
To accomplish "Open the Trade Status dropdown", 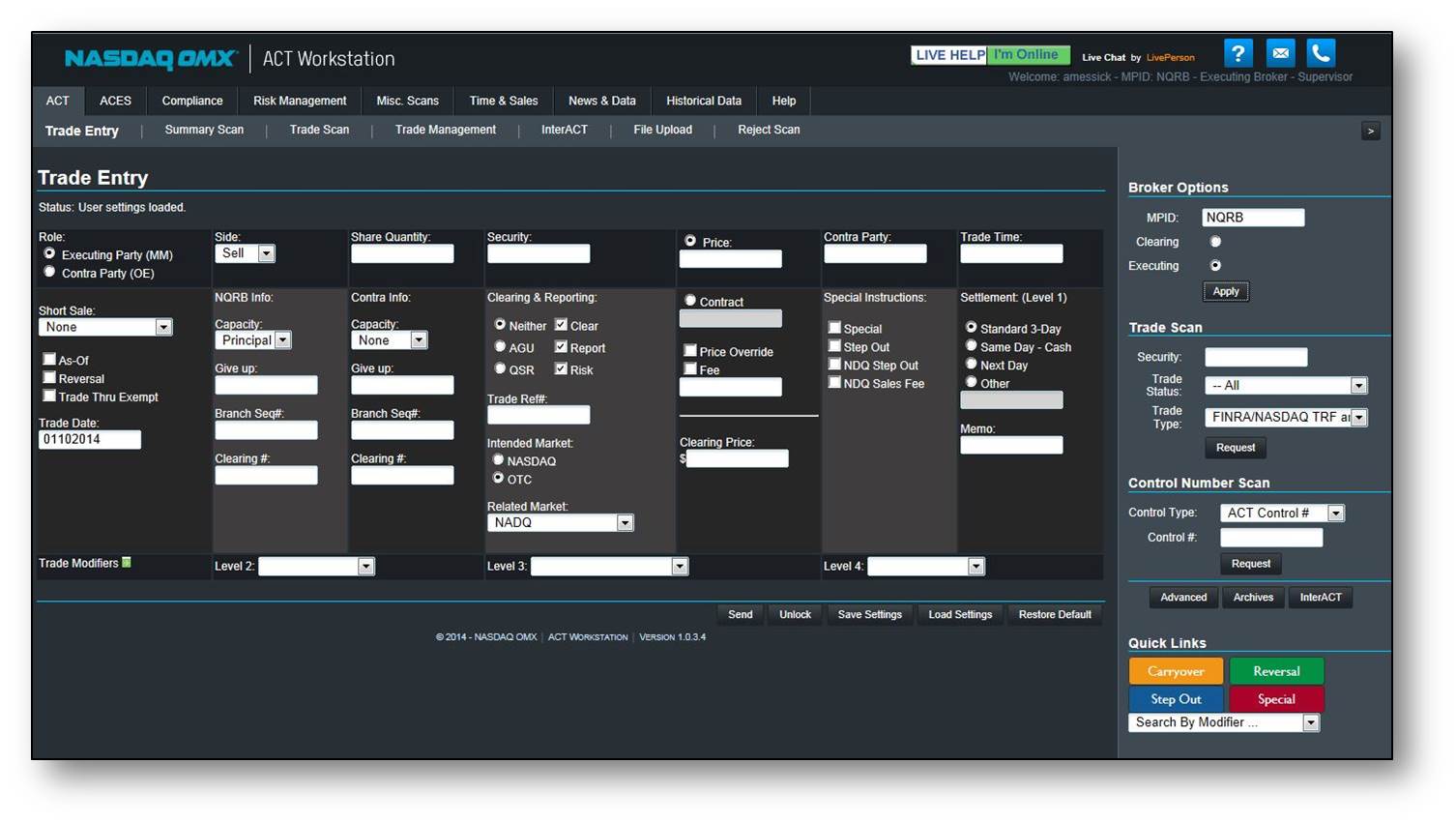I will (1287, 385).
